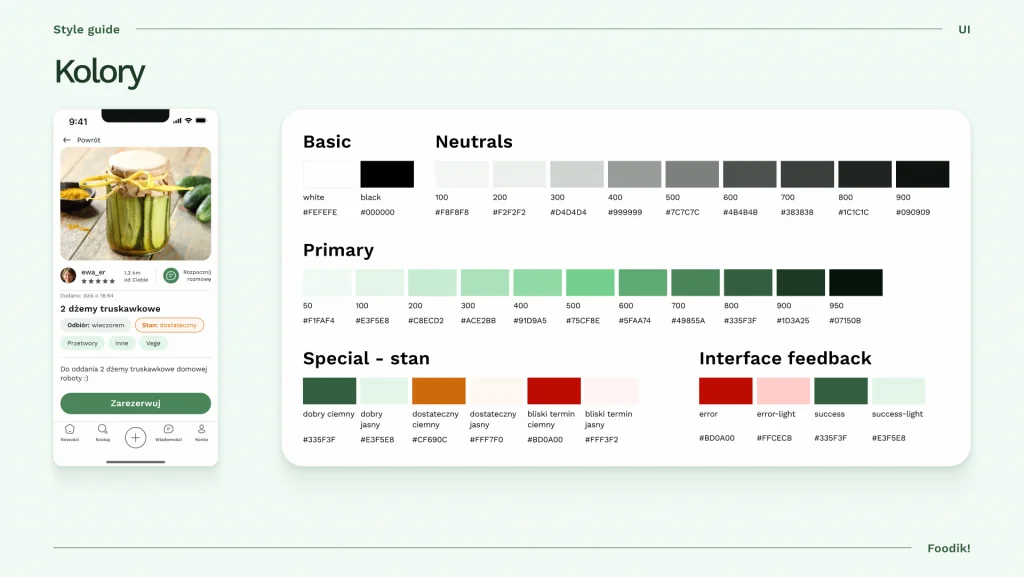This screenshot has width=1024, height=577.
Task: Open the account profile icon in navigation
Action: tap(201, 429)
